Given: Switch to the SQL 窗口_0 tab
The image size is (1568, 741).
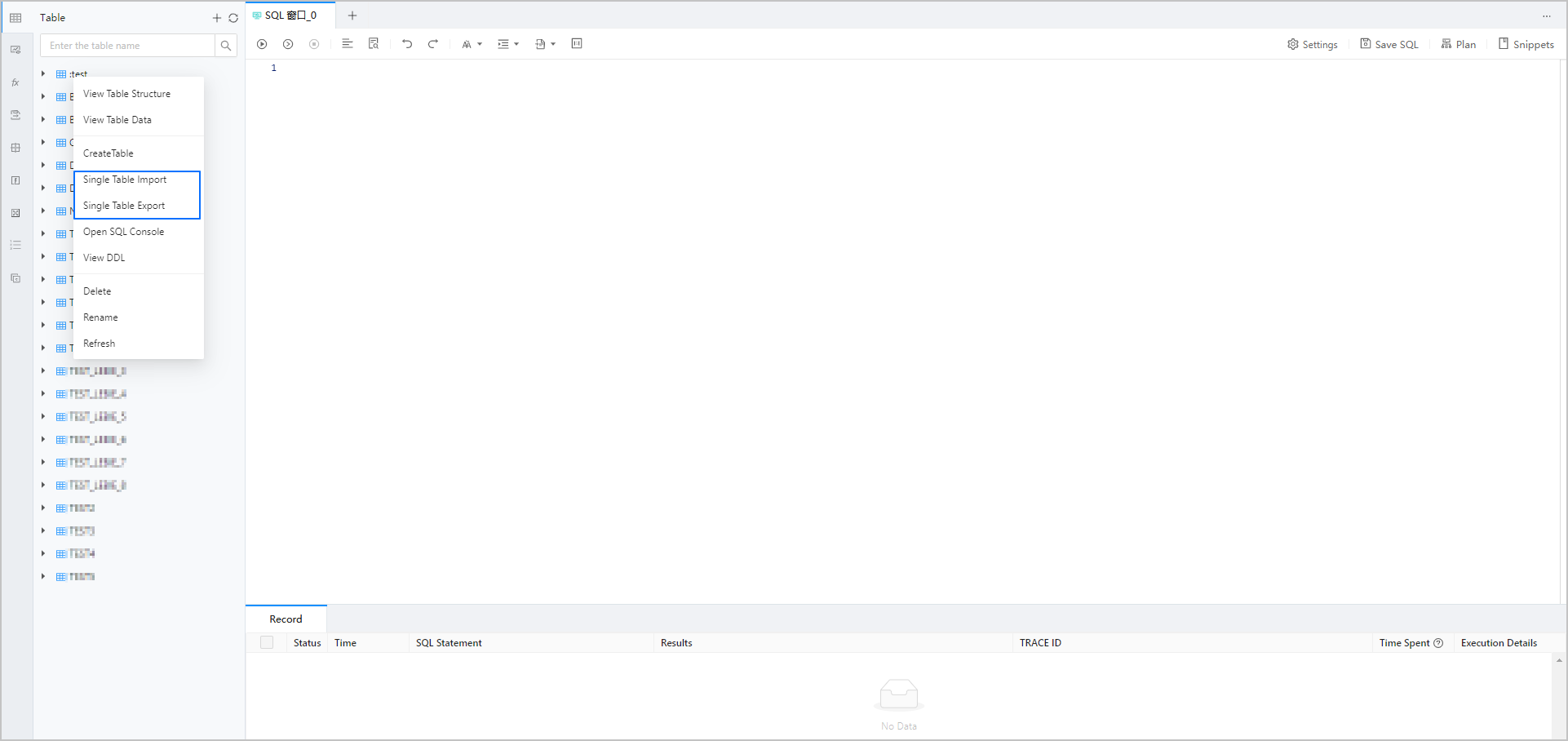Looking at the screenshot, I should (x=290, y=16).
